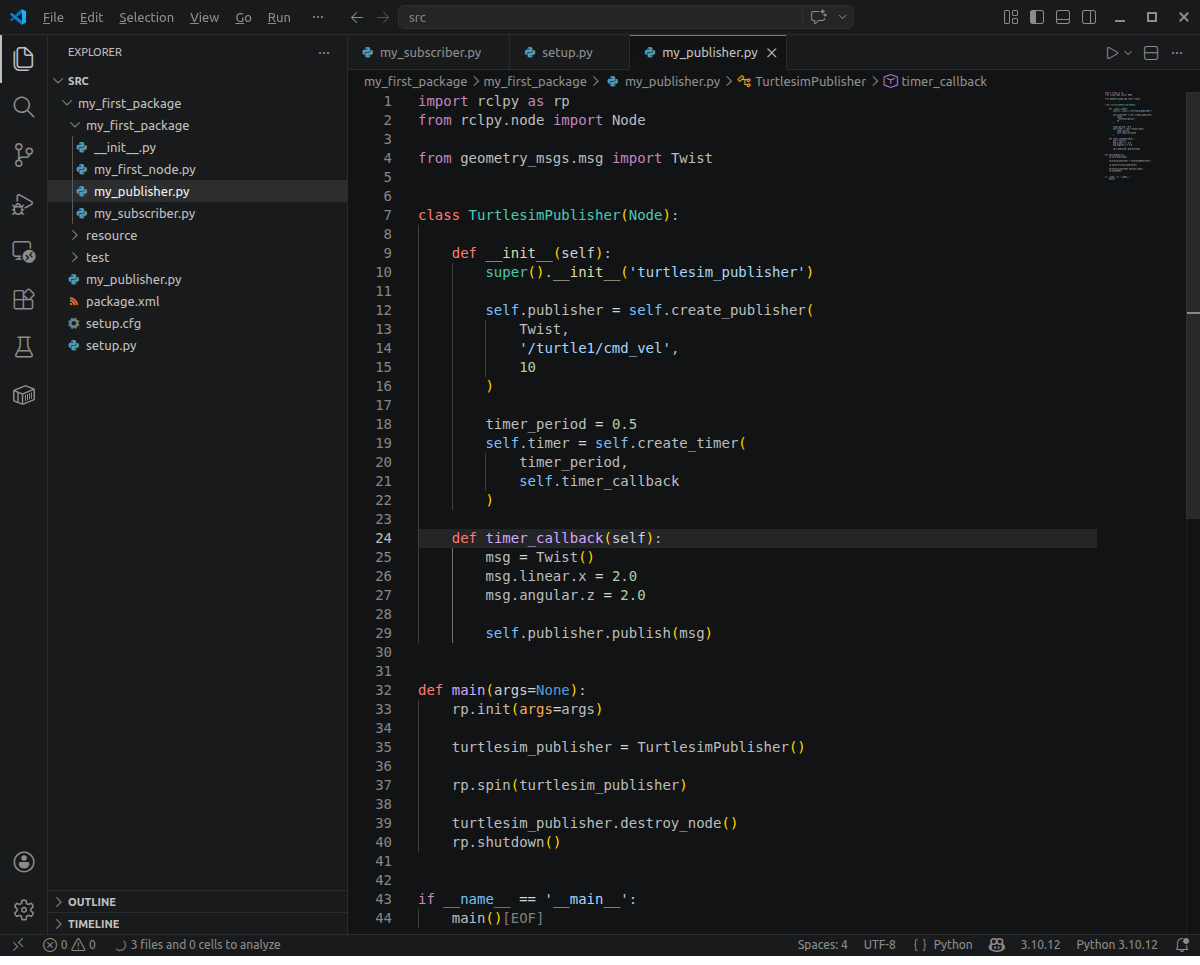Open the Copilot chat icon

pyautogui.click(x=818, y=17)
